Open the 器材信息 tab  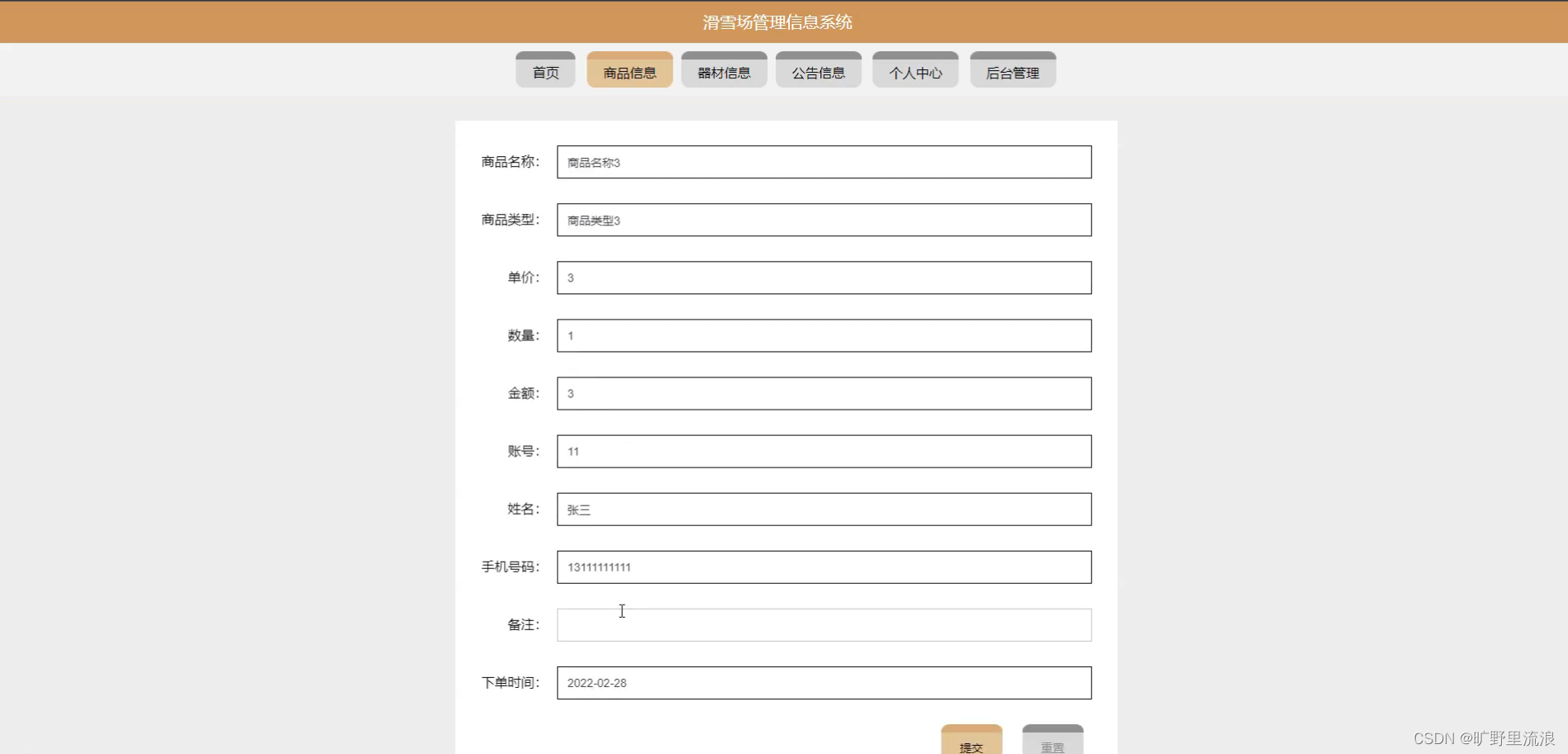723,70
